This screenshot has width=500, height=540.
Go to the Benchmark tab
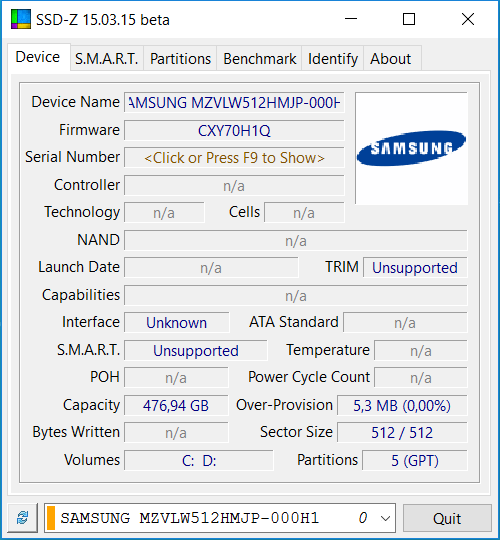click(x=259, y=59)
